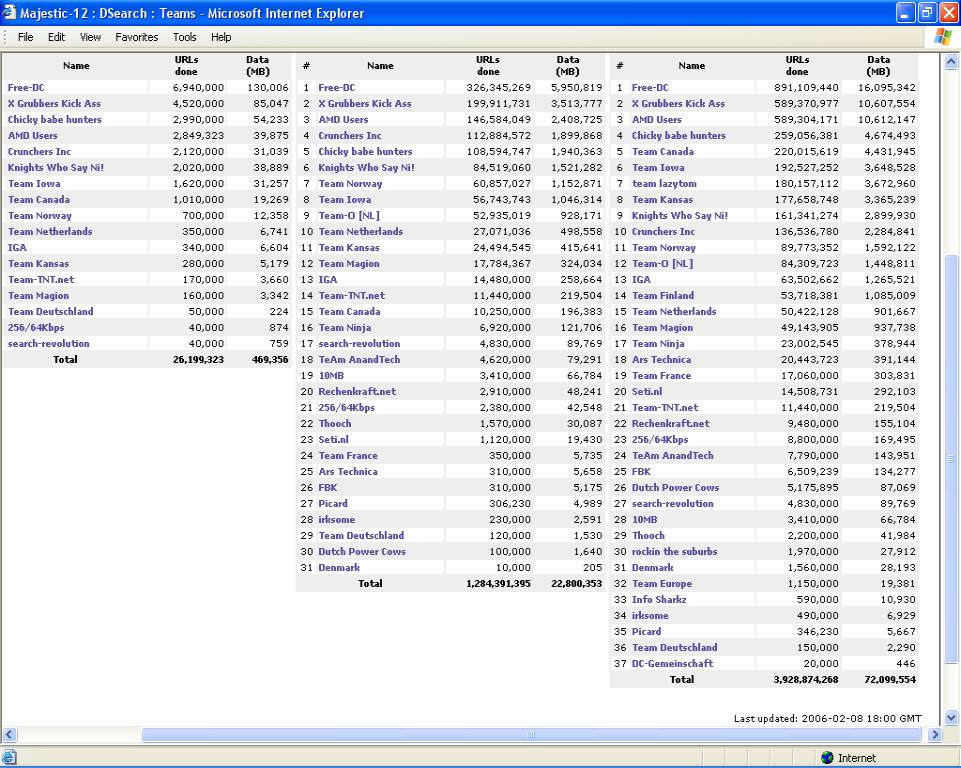961x768 pixels.
Task: Click the vertical scrollbar up arrow
Action: (951, 61)
